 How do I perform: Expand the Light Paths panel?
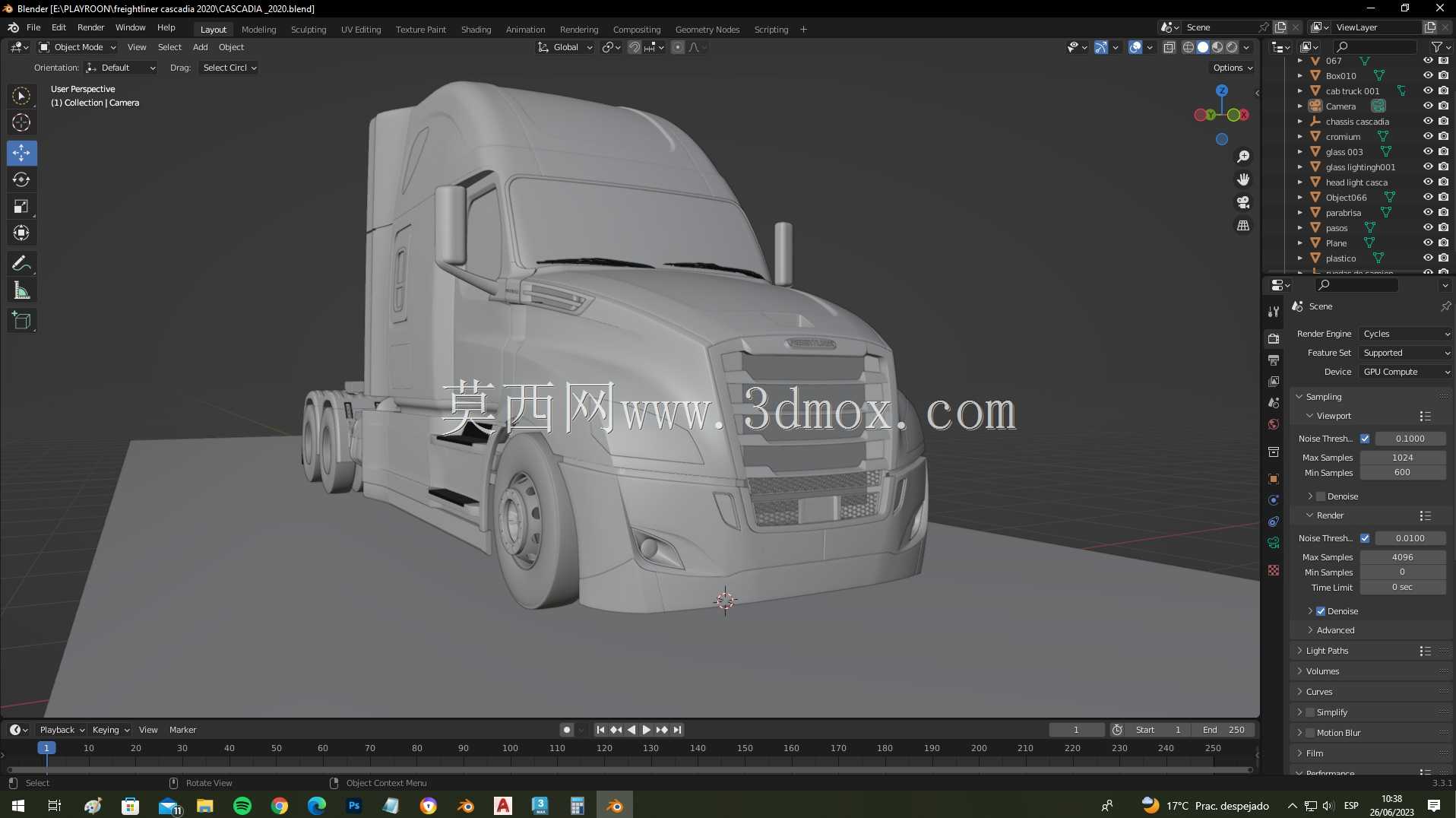(x=1327, y=651)
